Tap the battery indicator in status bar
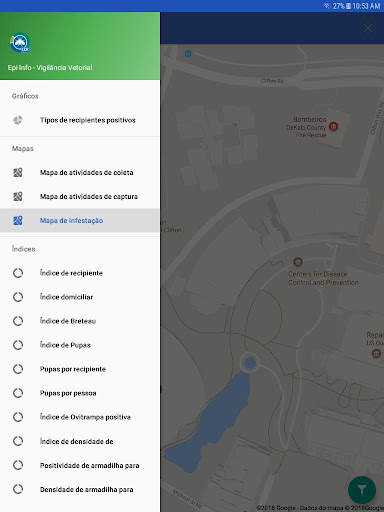Screen dimensions: 384x512 pos(348,6)
